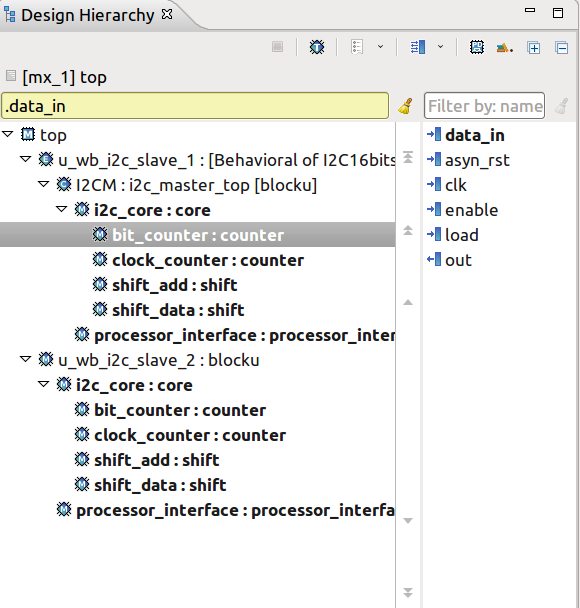Click the load port icon
Image resolution: width=580 pixels, height=608 pixels.
tap(434, 235)
